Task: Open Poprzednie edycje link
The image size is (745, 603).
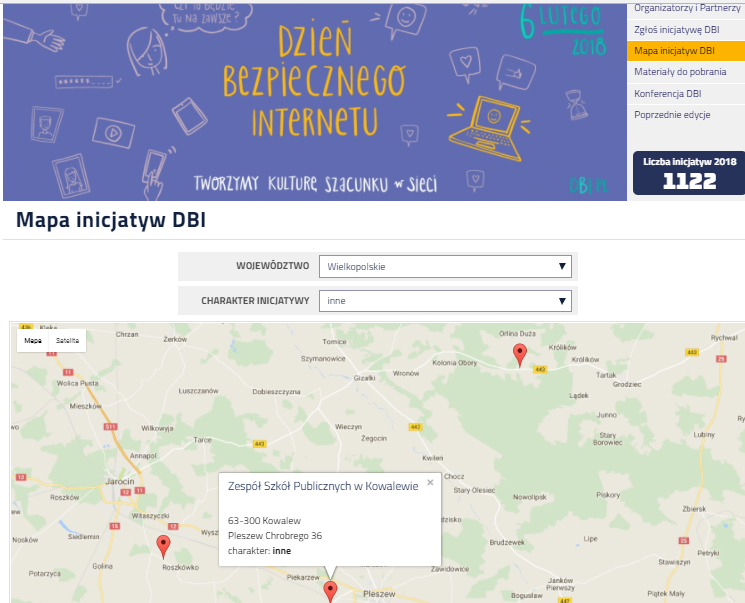Action: 672,115
